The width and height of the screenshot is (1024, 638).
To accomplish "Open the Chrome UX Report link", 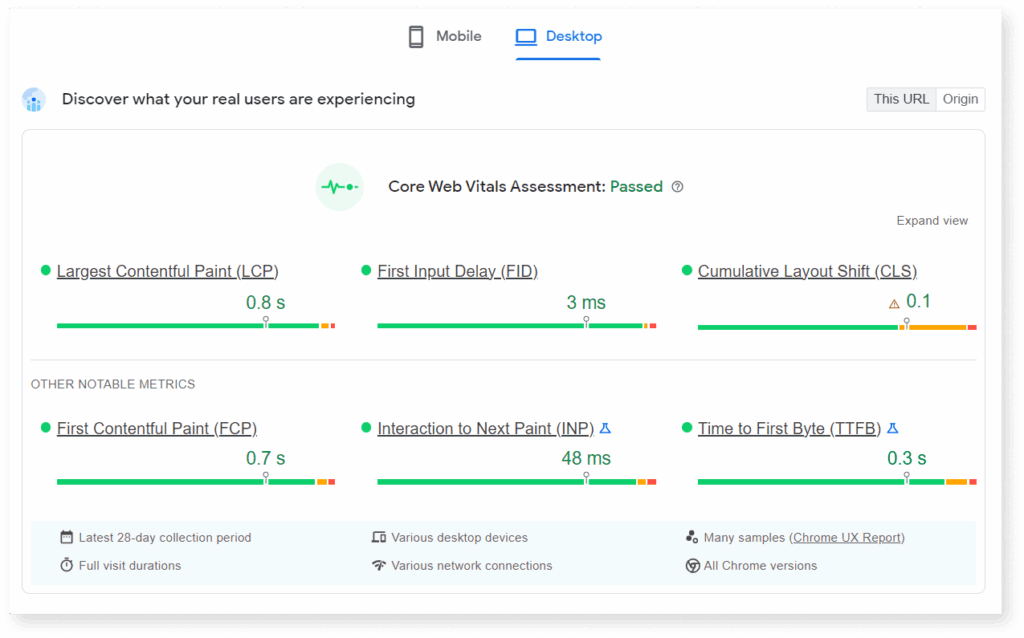I will pyautogui.click(x=847, y=537).
